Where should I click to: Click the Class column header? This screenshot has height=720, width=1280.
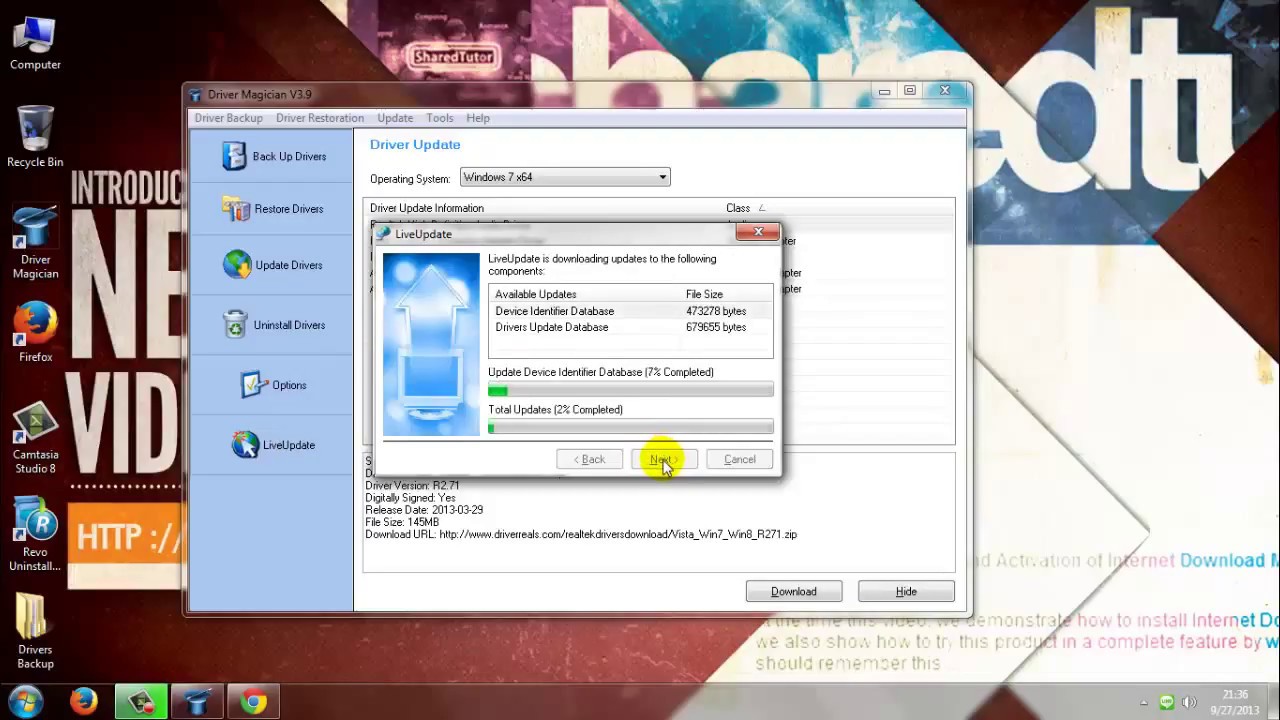(x=738, y=208)
